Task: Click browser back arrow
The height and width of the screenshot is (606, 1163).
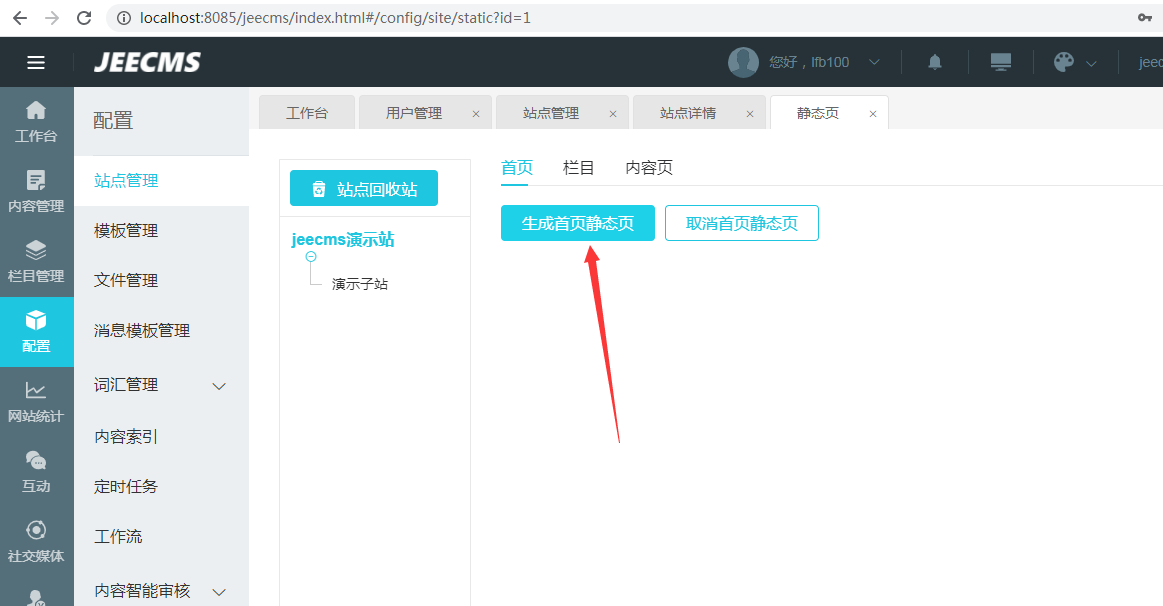Action: click(20, 18)
